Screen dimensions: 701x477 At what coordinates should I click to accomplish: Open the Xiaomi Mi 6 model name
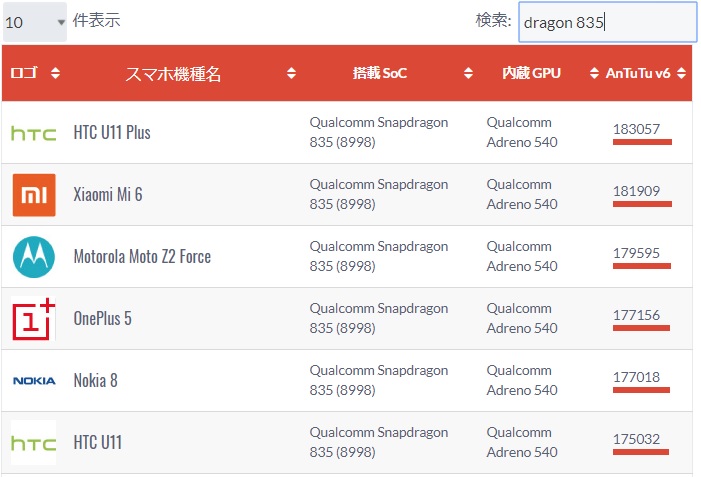[x=108, y=194]
